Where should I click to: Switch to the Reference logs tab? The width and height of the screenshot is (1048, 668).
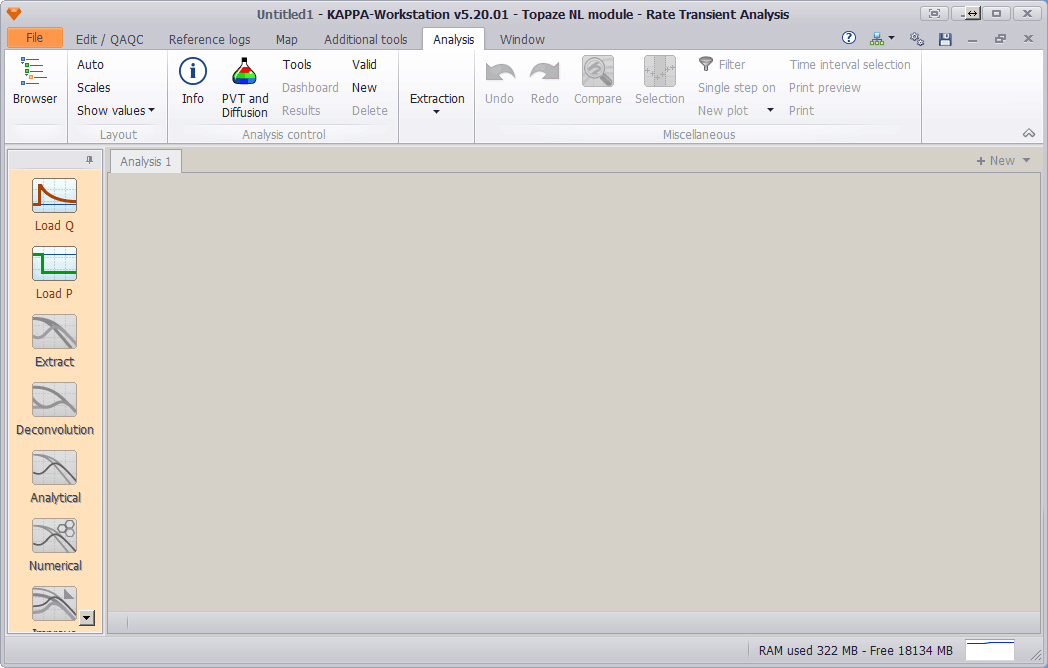(x=209, y=39)
